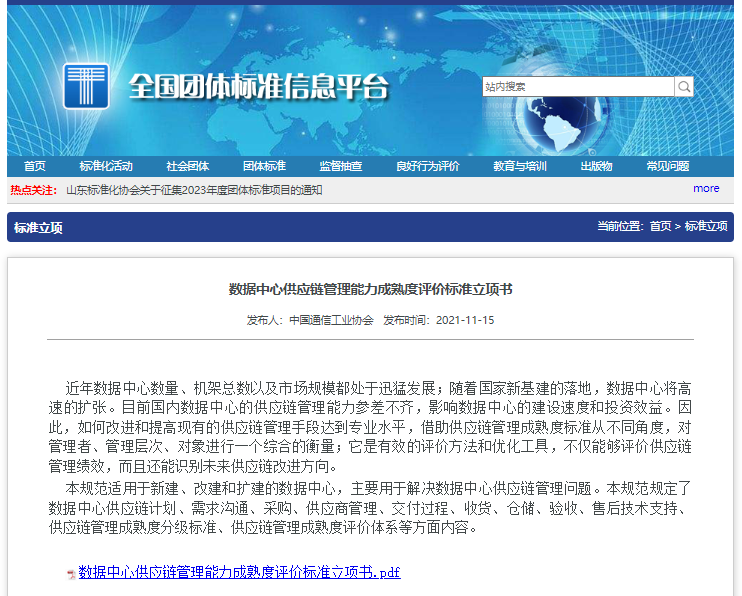Click the 全国团体标准信息平台 site title

(259, 87)
